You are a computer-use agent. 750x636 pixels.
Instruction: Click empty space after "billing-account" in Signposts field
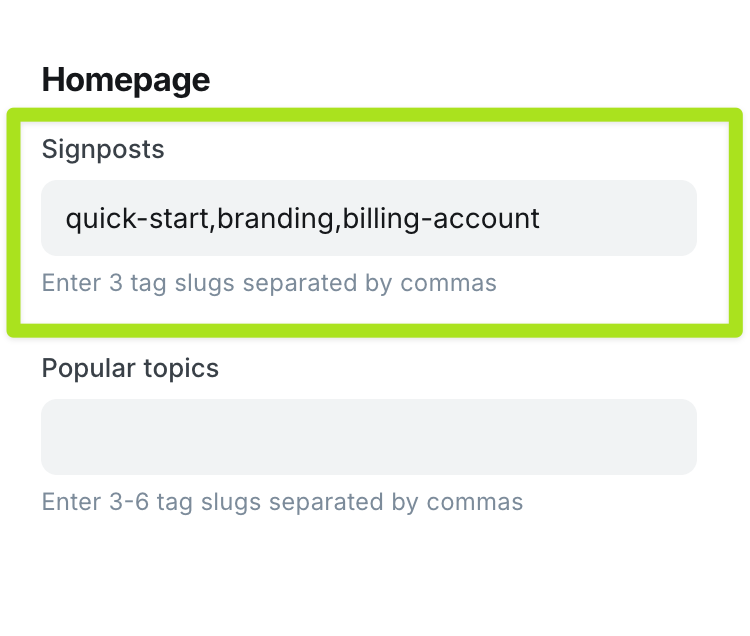pyautogui.click(x=615, y=218)
